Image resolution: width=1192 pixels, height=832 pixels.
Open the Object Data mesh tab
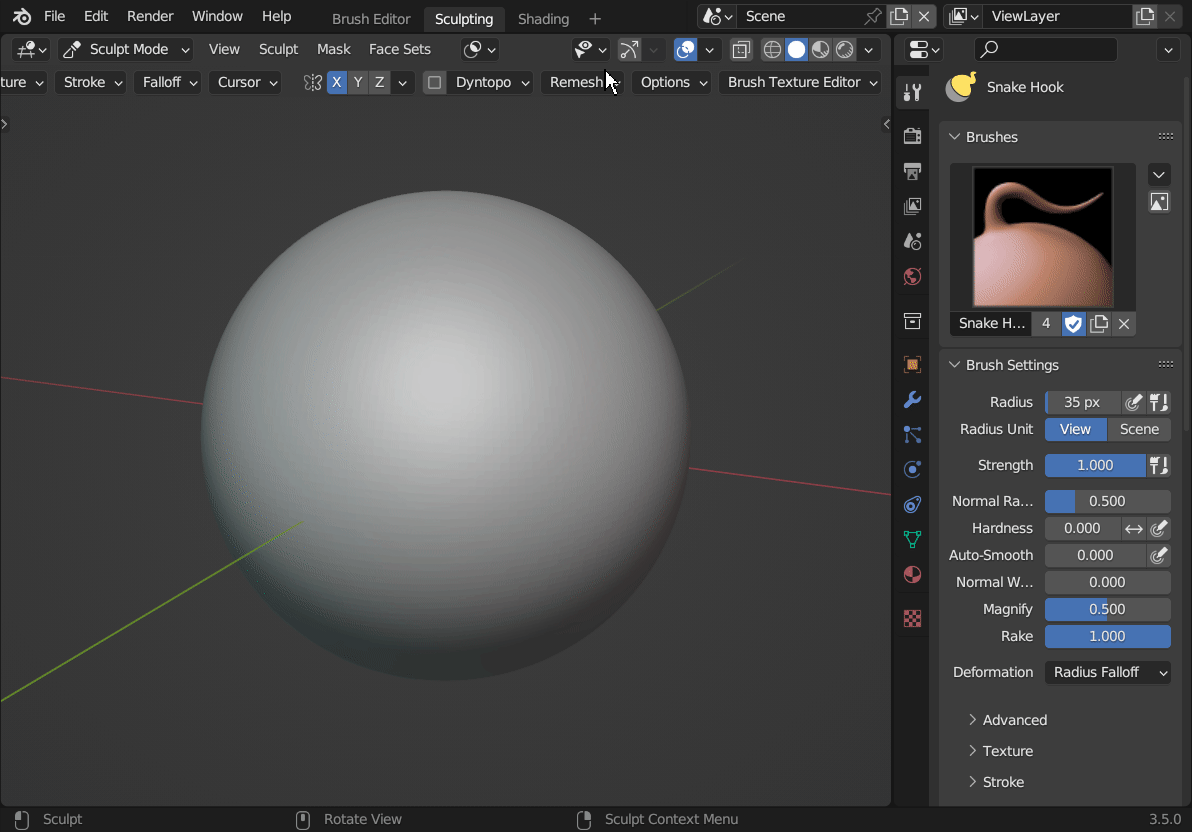click(912, 539)
